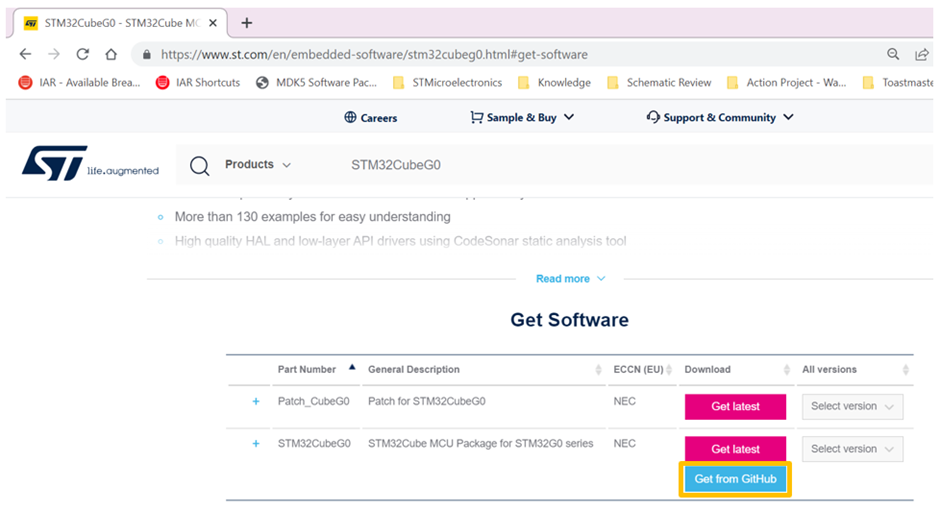Click the address bar URL
The width and height of the screenshot is (940, 511).
click(374, 55)
